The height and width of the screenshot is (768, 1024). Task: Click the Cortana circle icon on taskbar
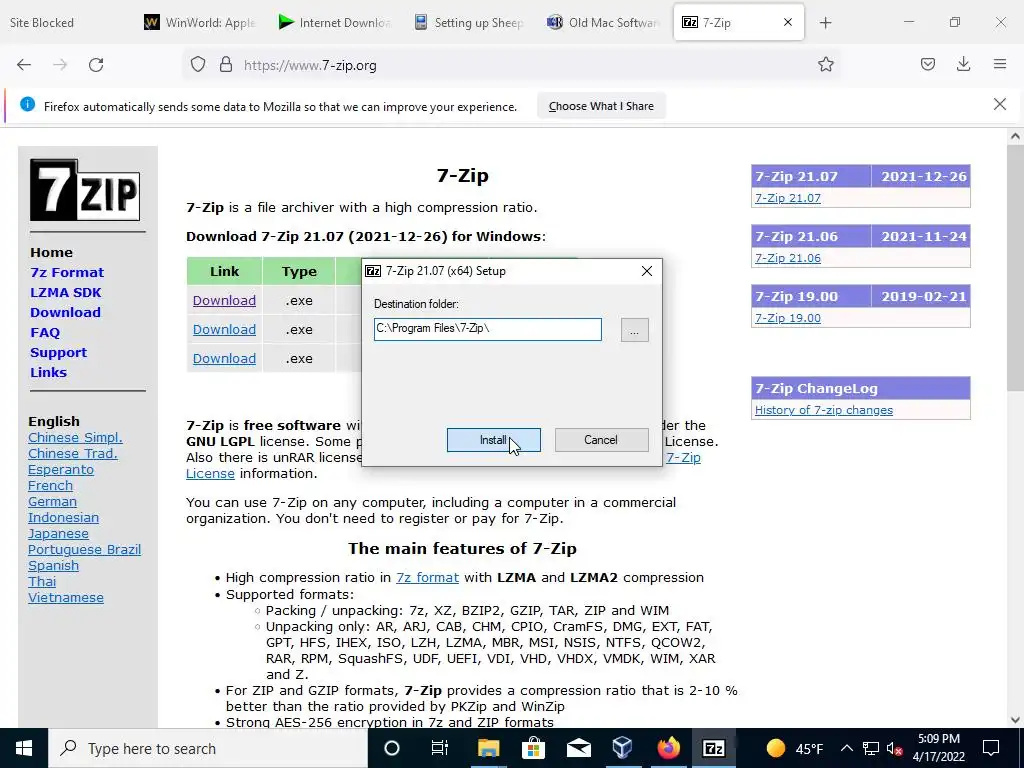tap(392, 748)
